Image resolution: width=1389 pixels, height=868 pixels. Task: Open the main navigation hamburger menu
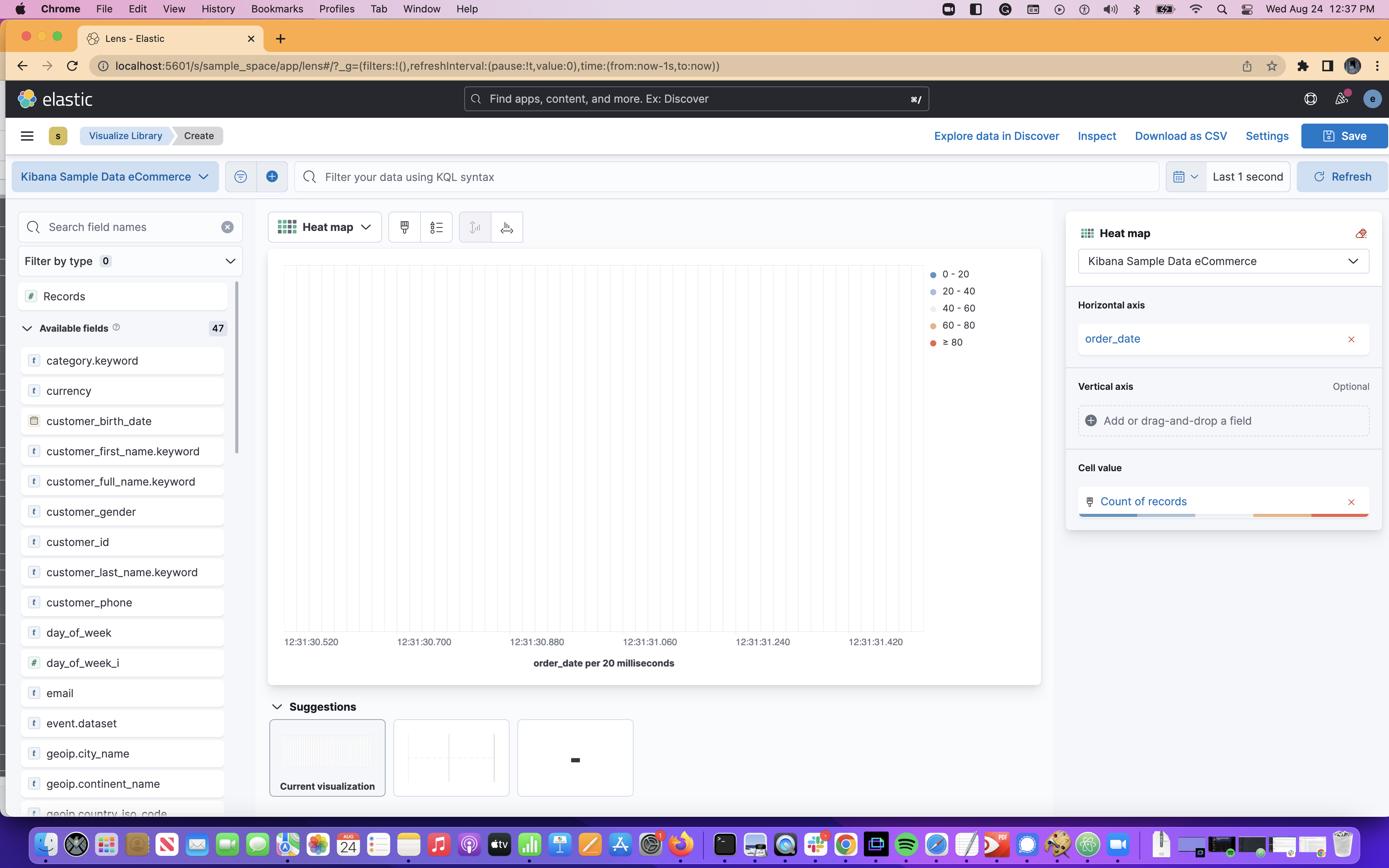(27, 136)
